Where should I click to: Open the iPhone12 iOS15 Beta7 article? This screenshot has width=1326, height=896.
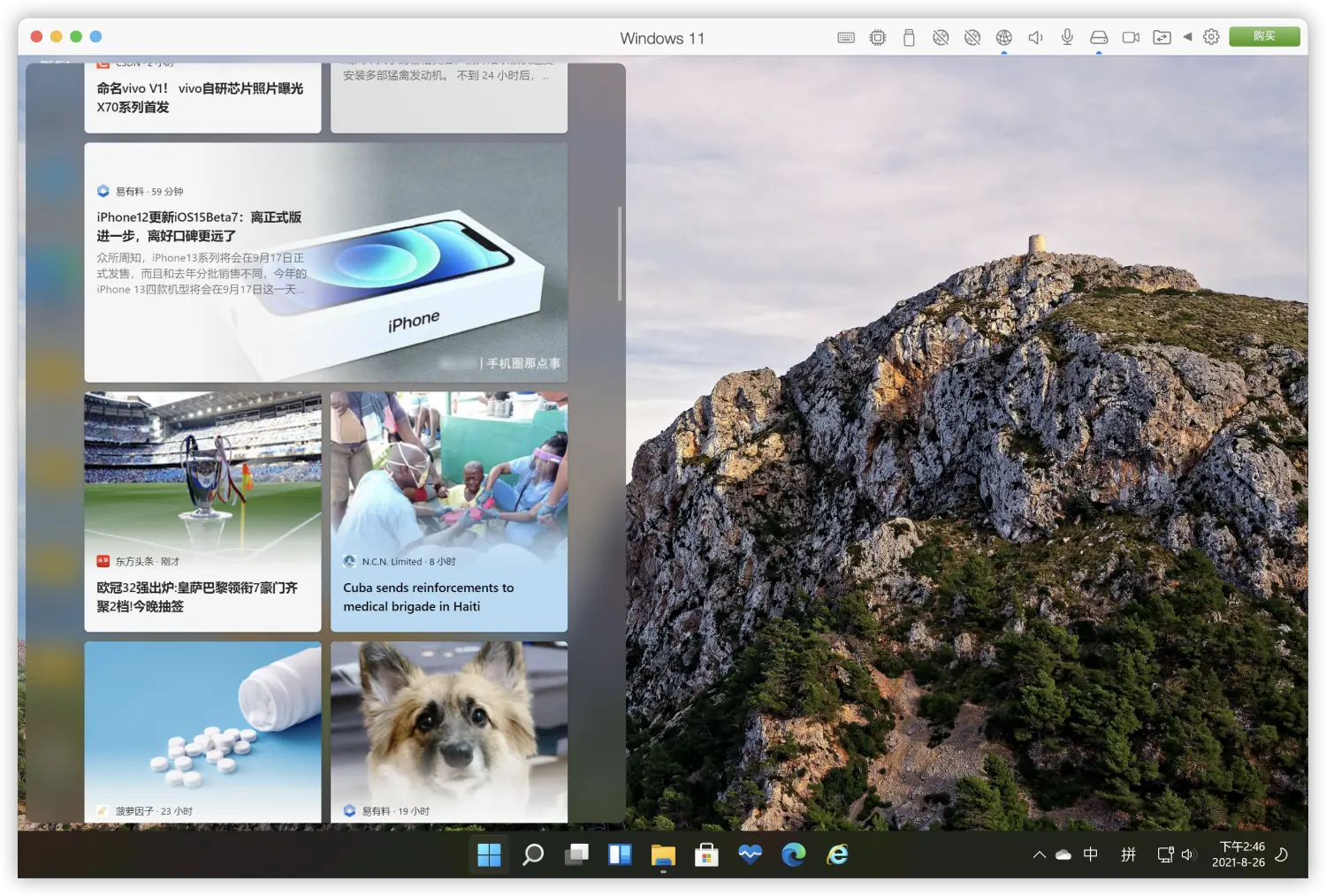[x=326, y=262]
